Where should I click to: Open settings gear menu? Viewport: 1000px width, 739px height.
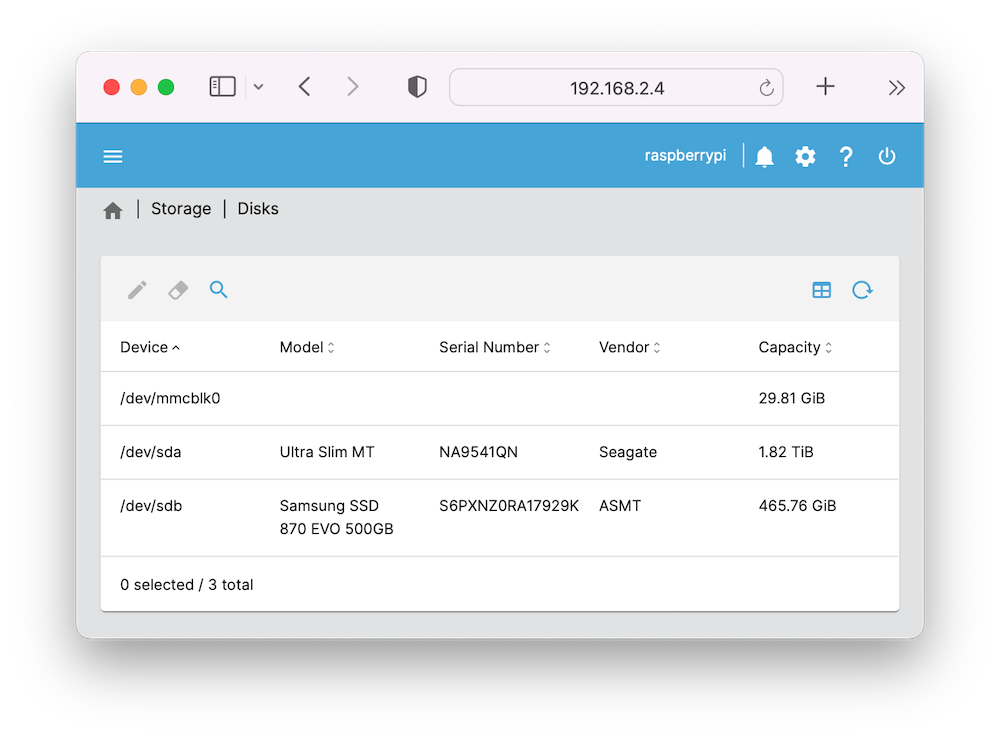pyautogui.click(x=805, y=156)
